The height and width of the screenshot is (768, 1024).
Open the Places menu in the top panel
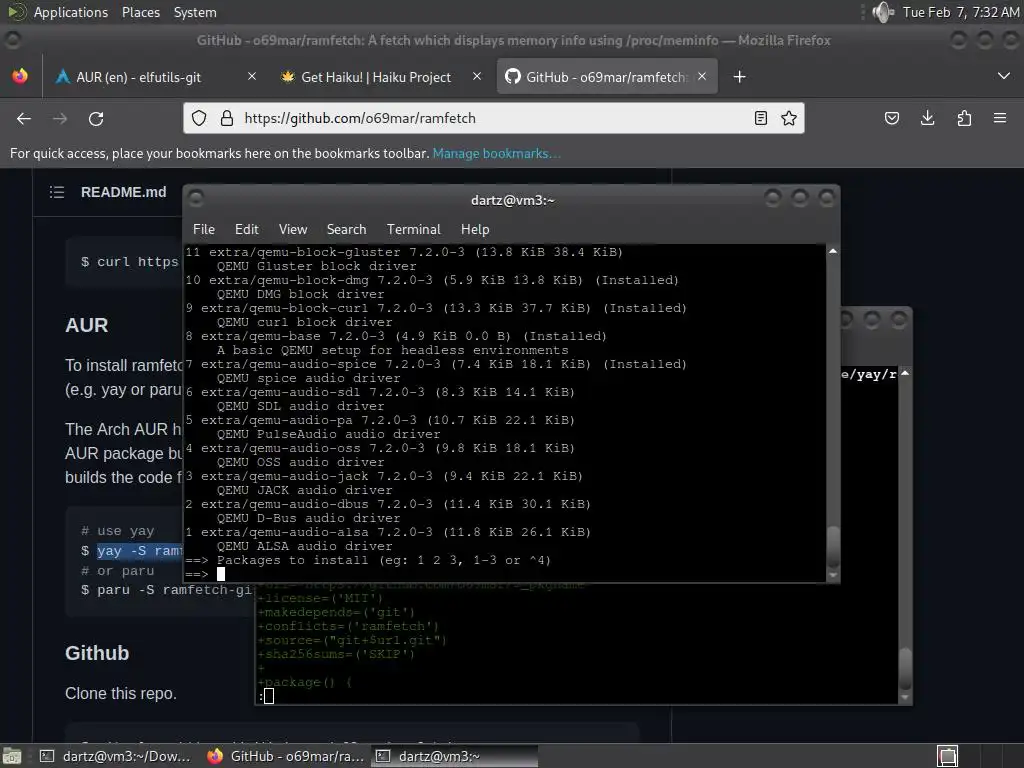tap(140, 12)
